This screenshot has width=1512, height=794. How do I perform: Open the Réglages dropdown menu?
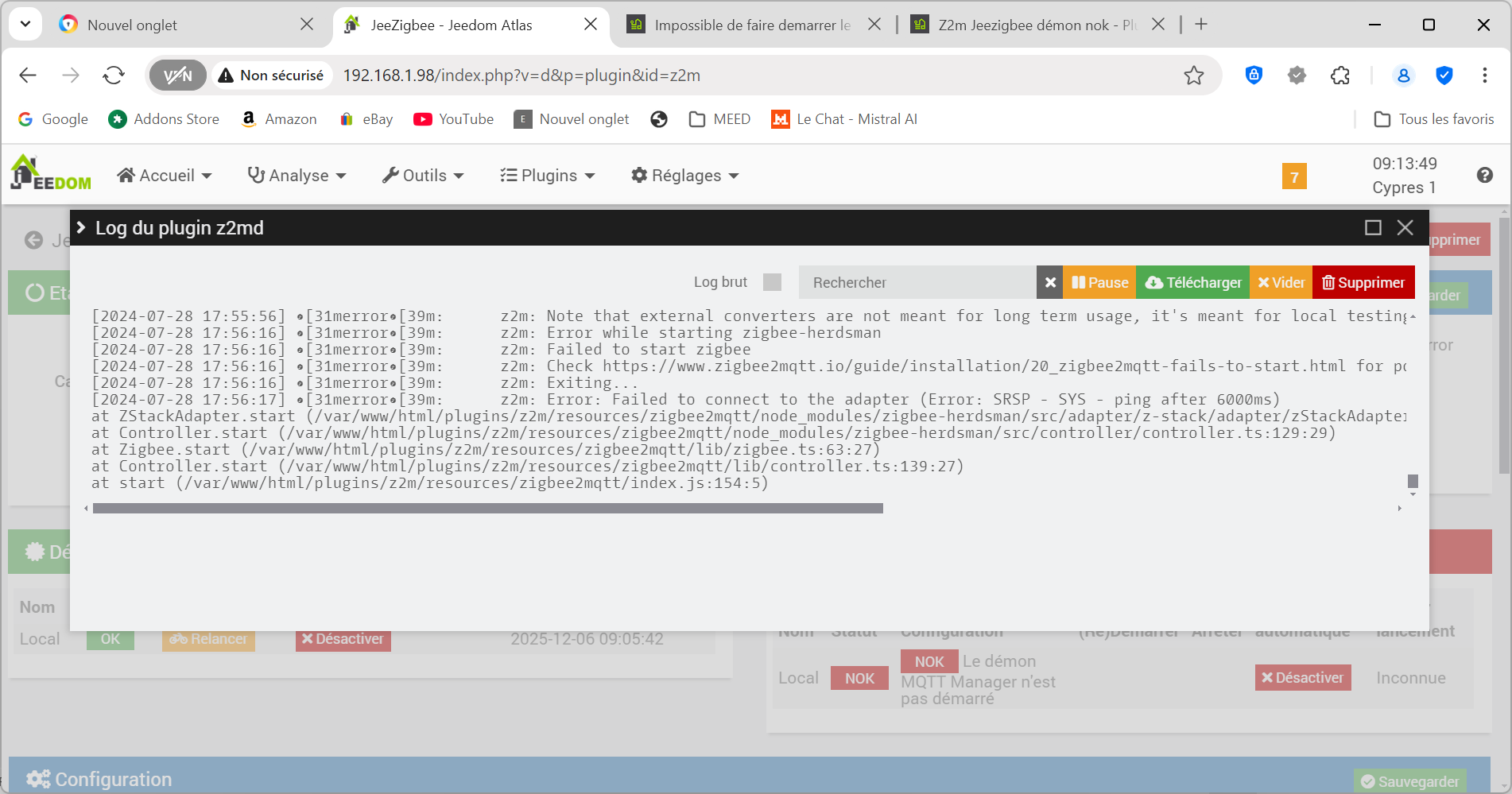click(685, 176)
